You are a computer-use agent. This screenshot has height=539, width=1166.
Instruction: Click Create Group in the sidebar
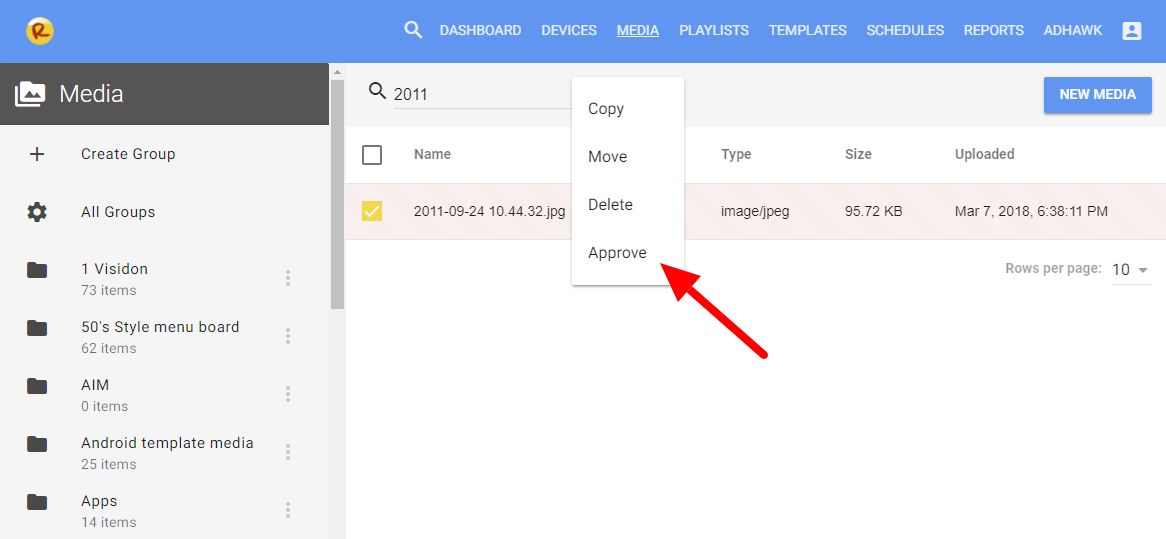[x=128, y=154]
